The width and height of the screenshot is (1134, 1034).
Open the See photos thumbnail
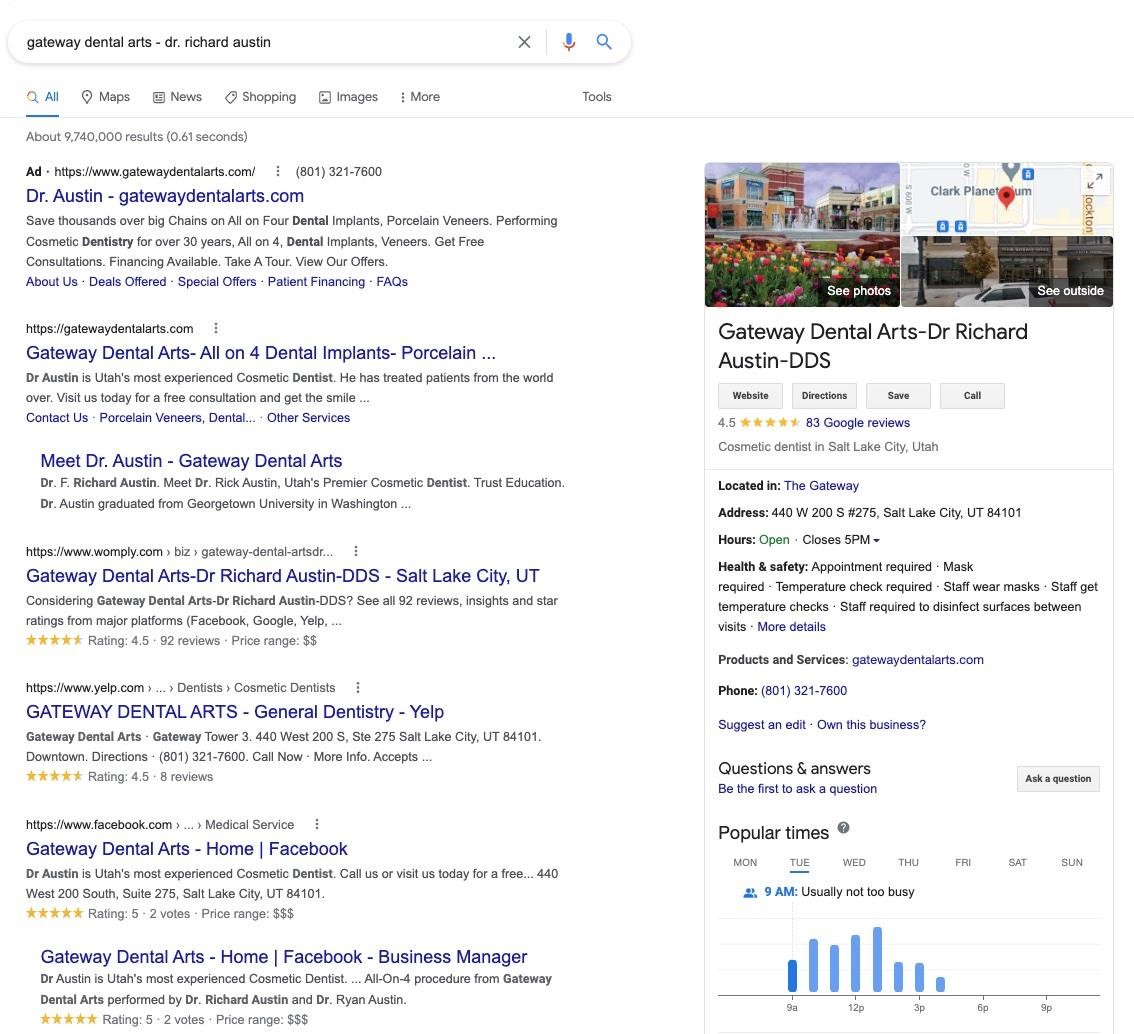click(x=802, y=235)
